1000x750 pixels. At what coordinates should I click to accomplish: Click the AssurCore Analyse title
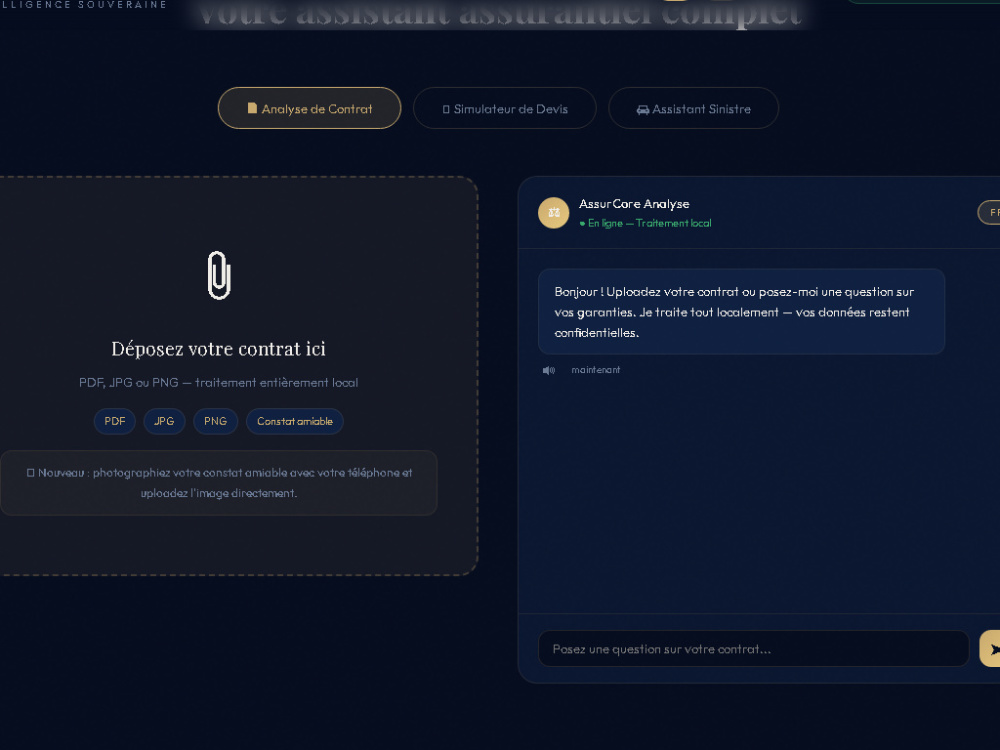click(x=634, y=204)
